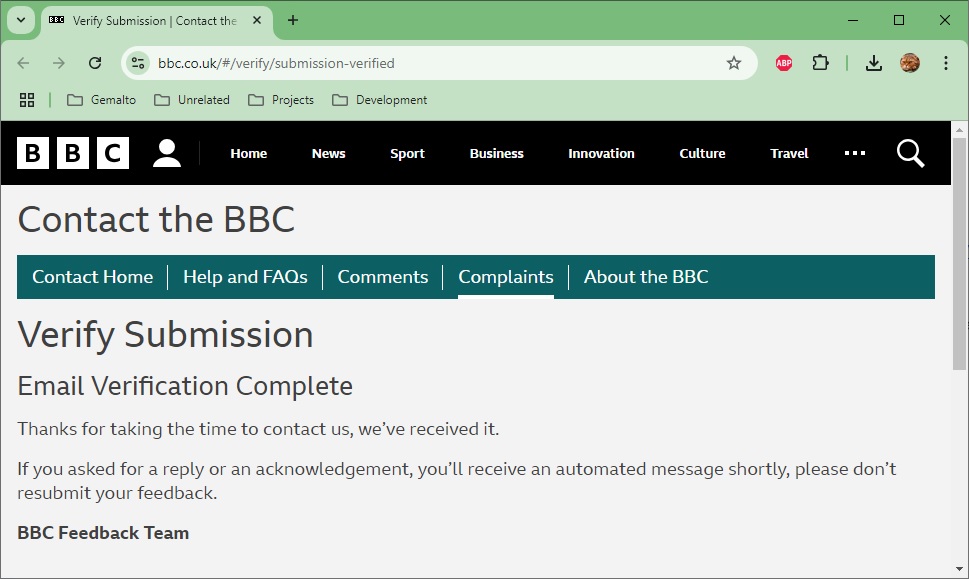Bookmark this page with the star icon
This screenshot has width=969, height=579.
[734, 63]
